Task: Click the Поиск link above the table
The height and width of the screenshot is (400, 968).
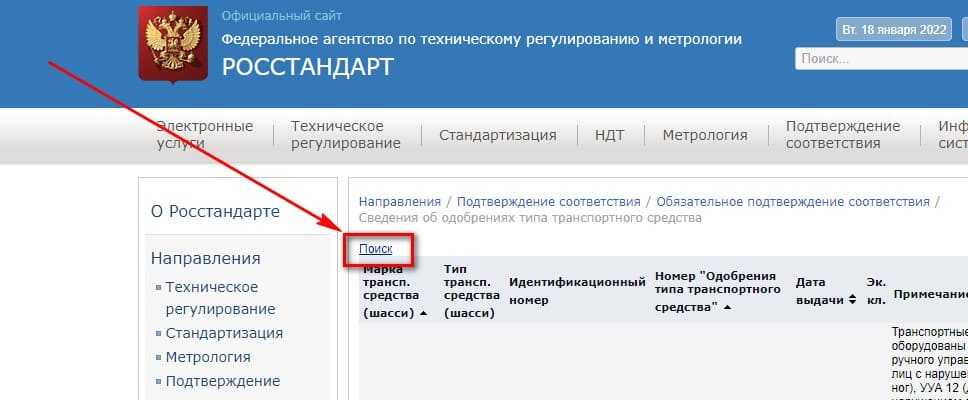Action: click(375, 249)
